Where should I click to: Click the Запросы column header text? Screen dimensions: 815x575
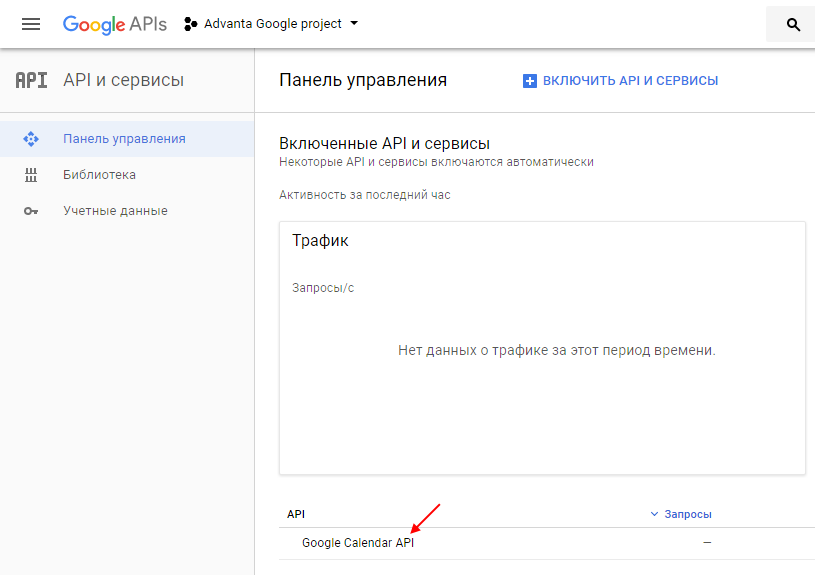pos(688,514)
